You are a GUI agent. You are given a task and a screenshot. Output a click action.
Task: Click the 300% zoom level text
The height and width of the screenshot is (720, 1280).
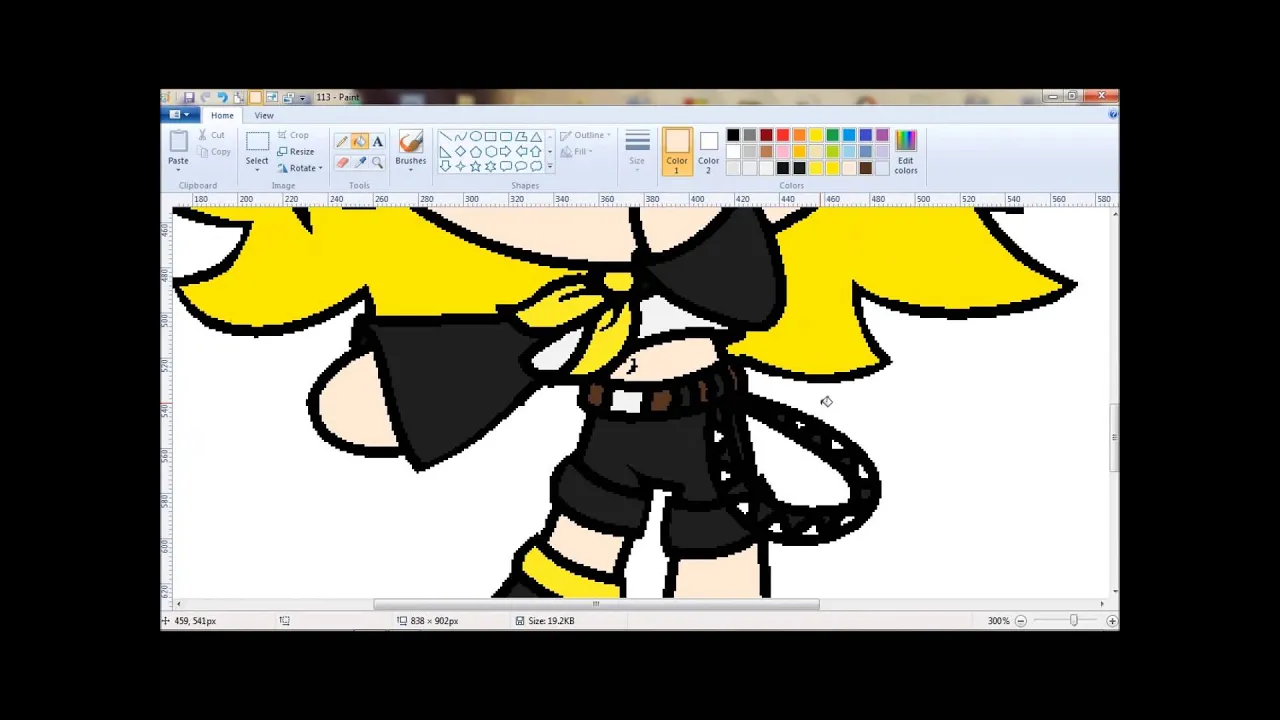998,621
